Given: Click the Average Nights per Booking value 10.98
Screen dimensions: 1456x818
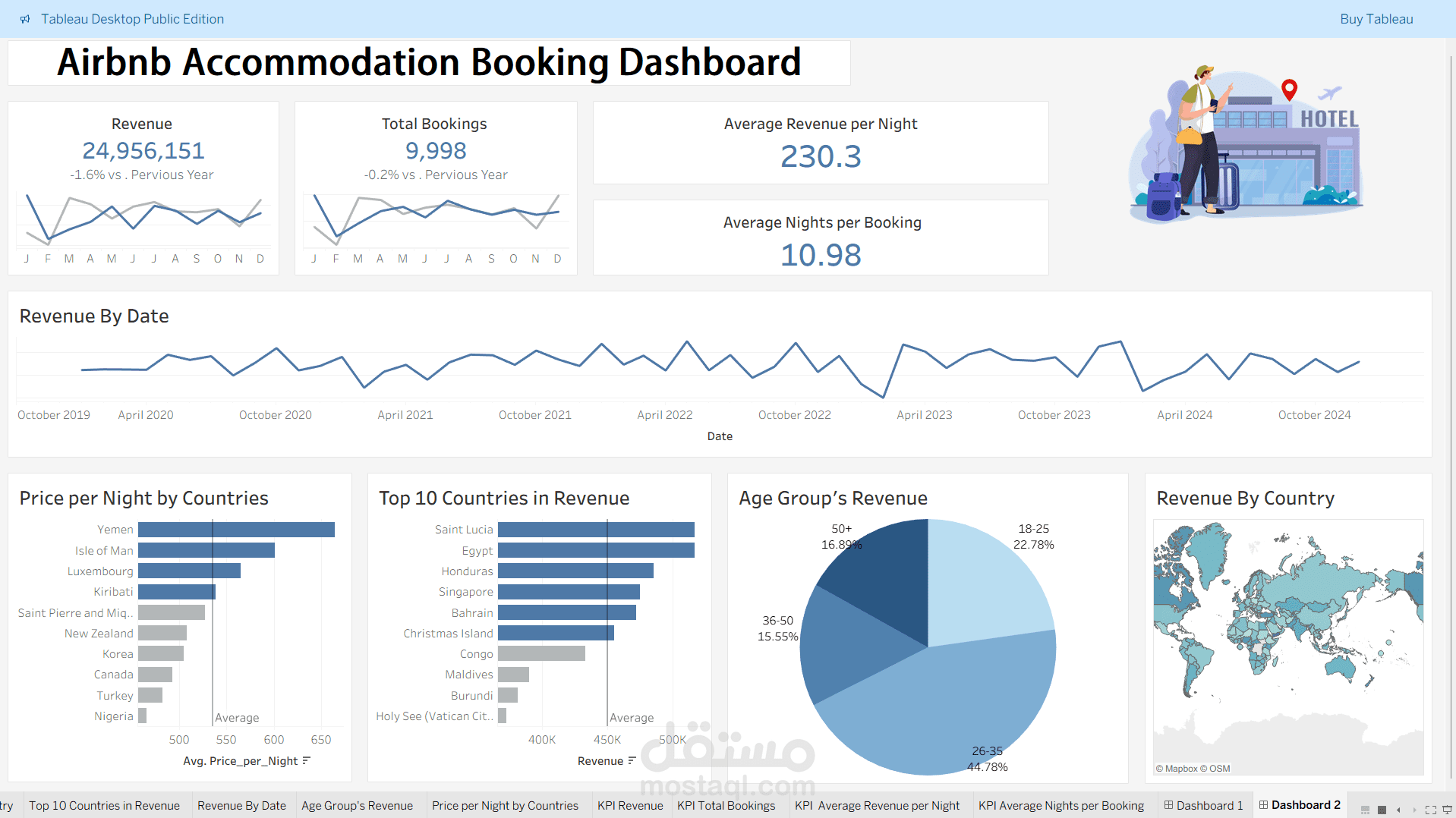Looking at the screenshot, I should coord(821,255).
